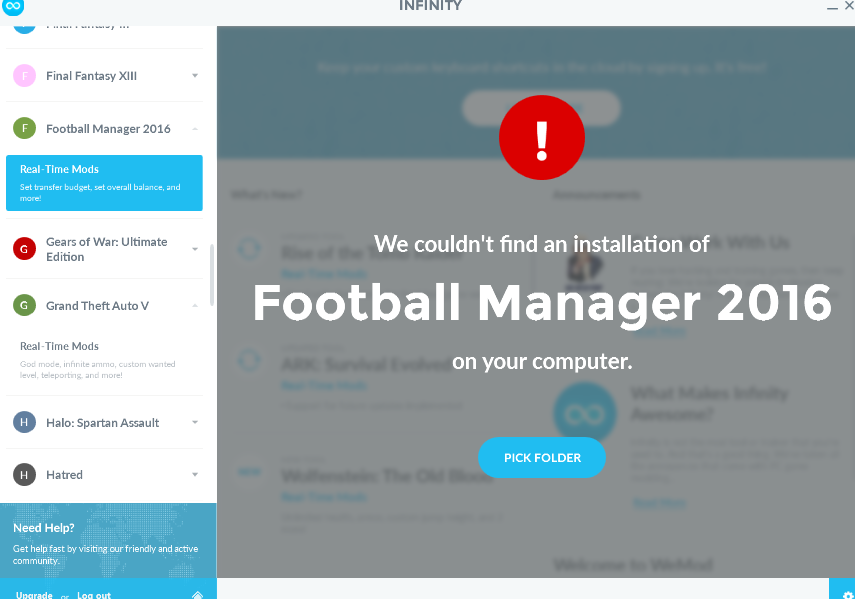
Task: Expand the Final Fantasy XIII entry
Action: click(195, 76)
